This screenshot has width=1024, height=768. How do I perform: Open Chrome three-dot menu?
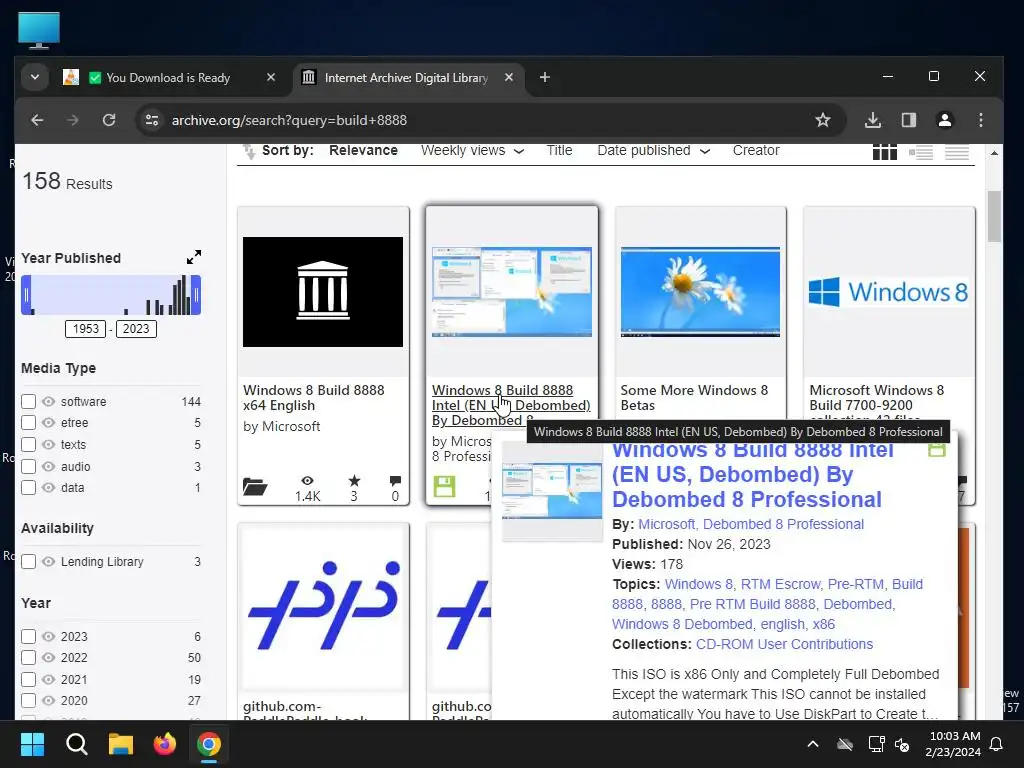[x=980, y=120]
